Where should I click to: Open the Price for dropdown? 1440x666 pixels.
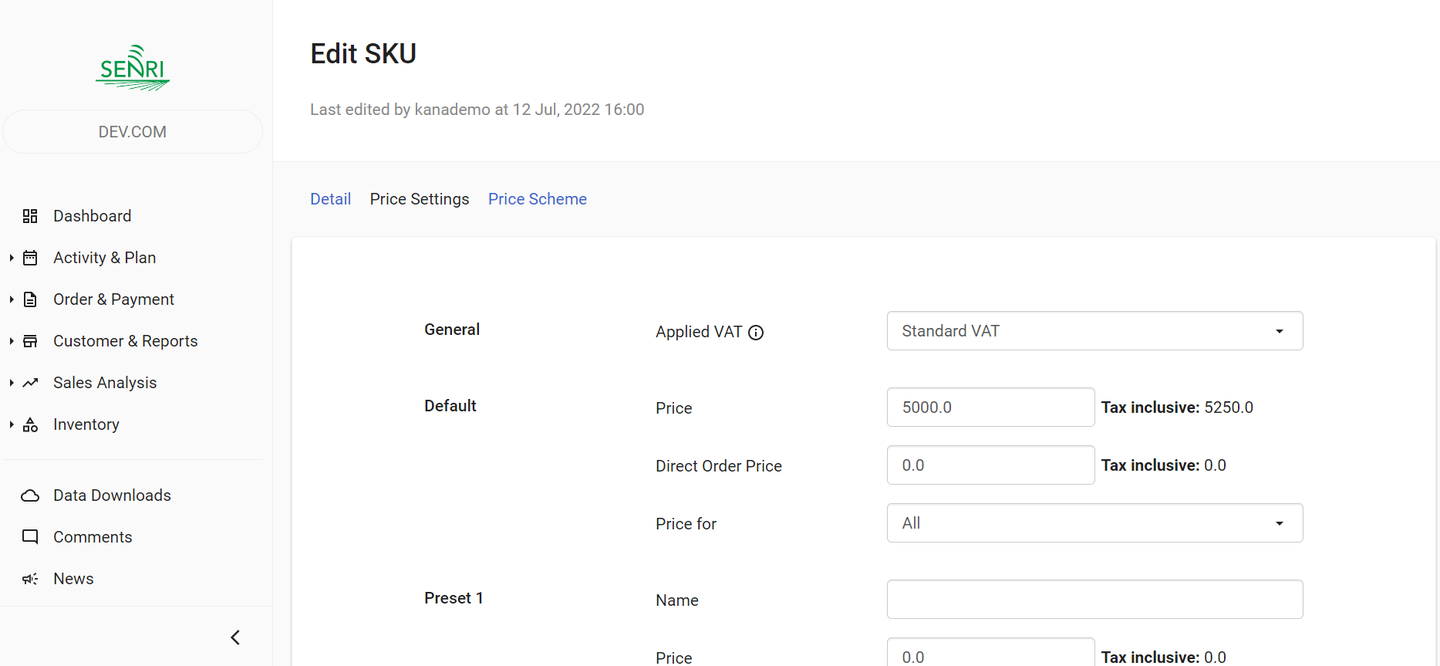(x=1094, y=523)
